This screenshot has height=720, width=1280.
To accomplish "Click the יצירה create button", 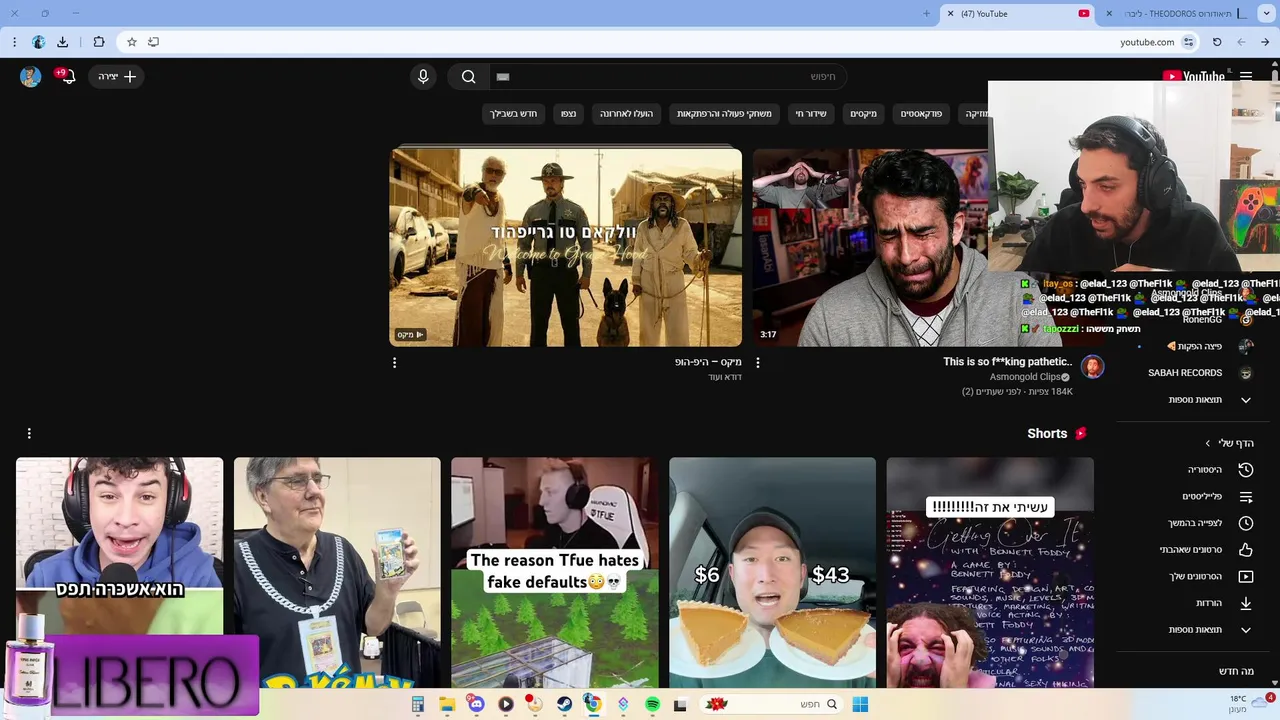I will tap(116, 76).
